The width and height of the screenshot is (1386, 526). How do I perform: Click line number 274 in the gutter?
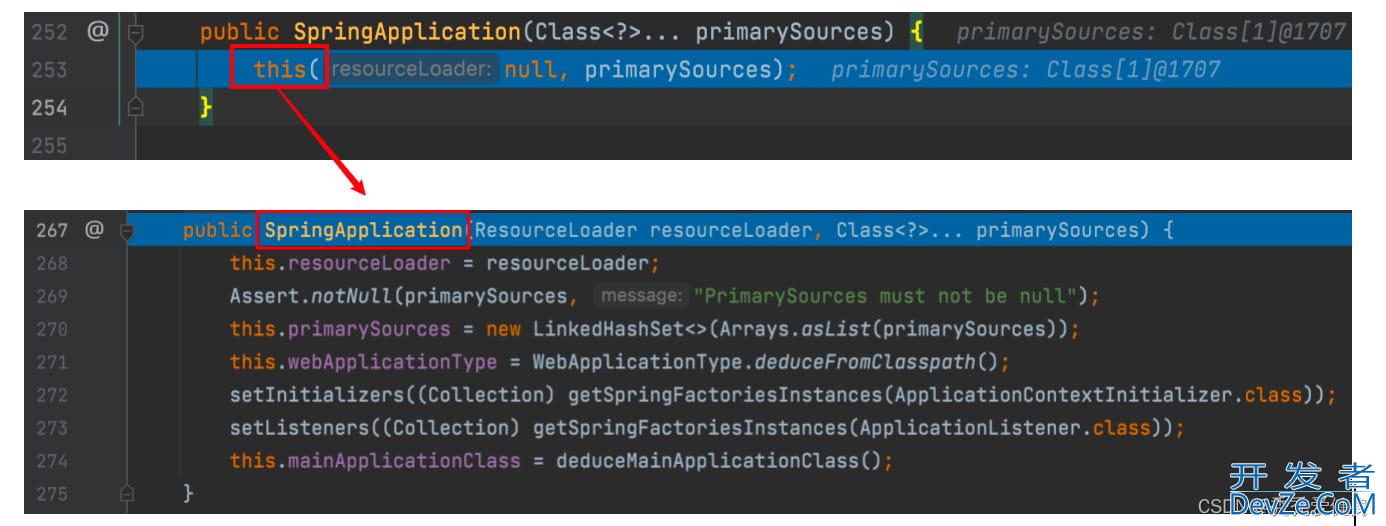click(x=51, y=462)
